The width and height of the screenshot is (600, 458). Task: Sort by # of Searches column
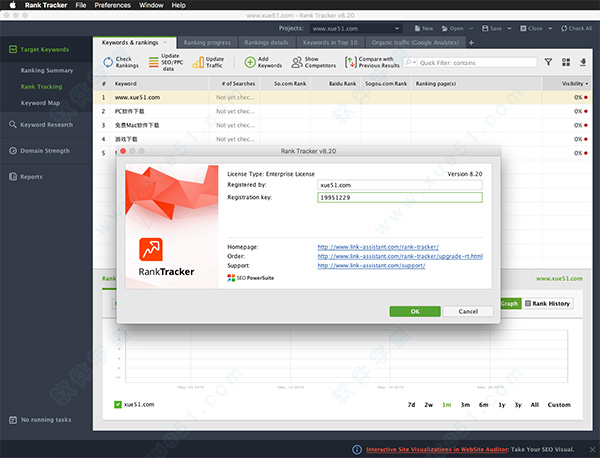click(x=235, y=83)
